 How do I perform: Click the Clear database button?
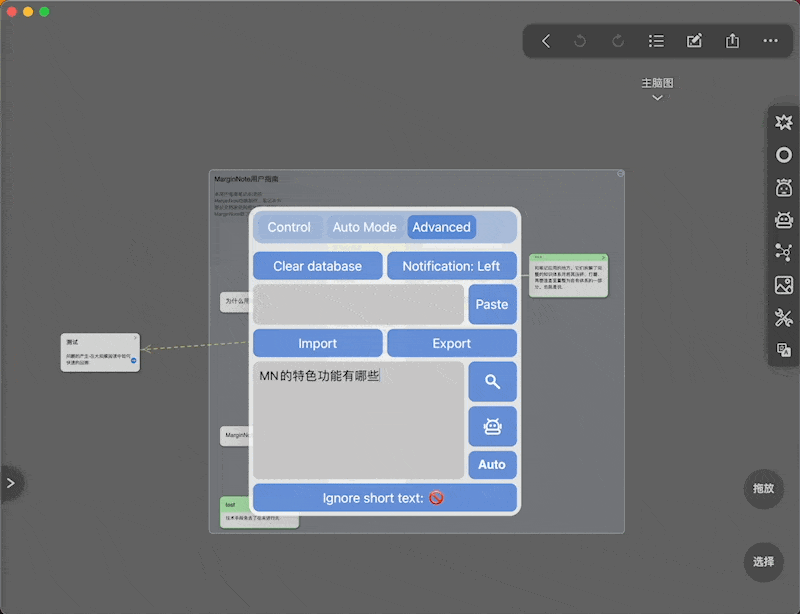pos(318,266)
